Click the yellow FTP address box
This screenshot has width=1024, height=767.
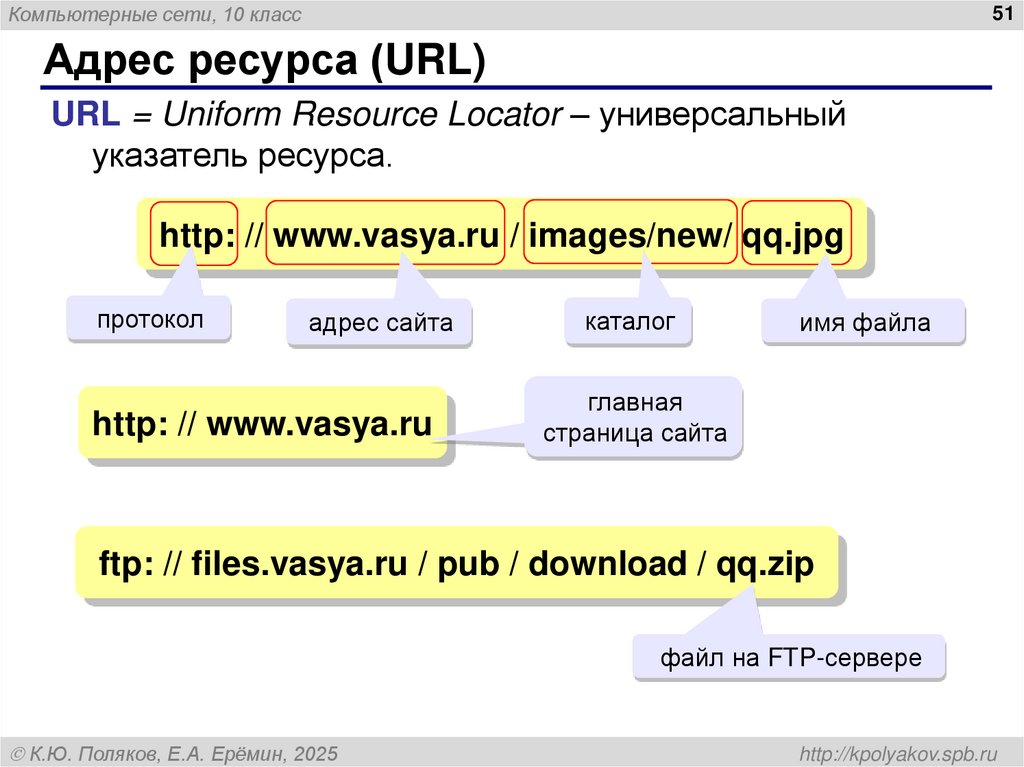(456, 563)
